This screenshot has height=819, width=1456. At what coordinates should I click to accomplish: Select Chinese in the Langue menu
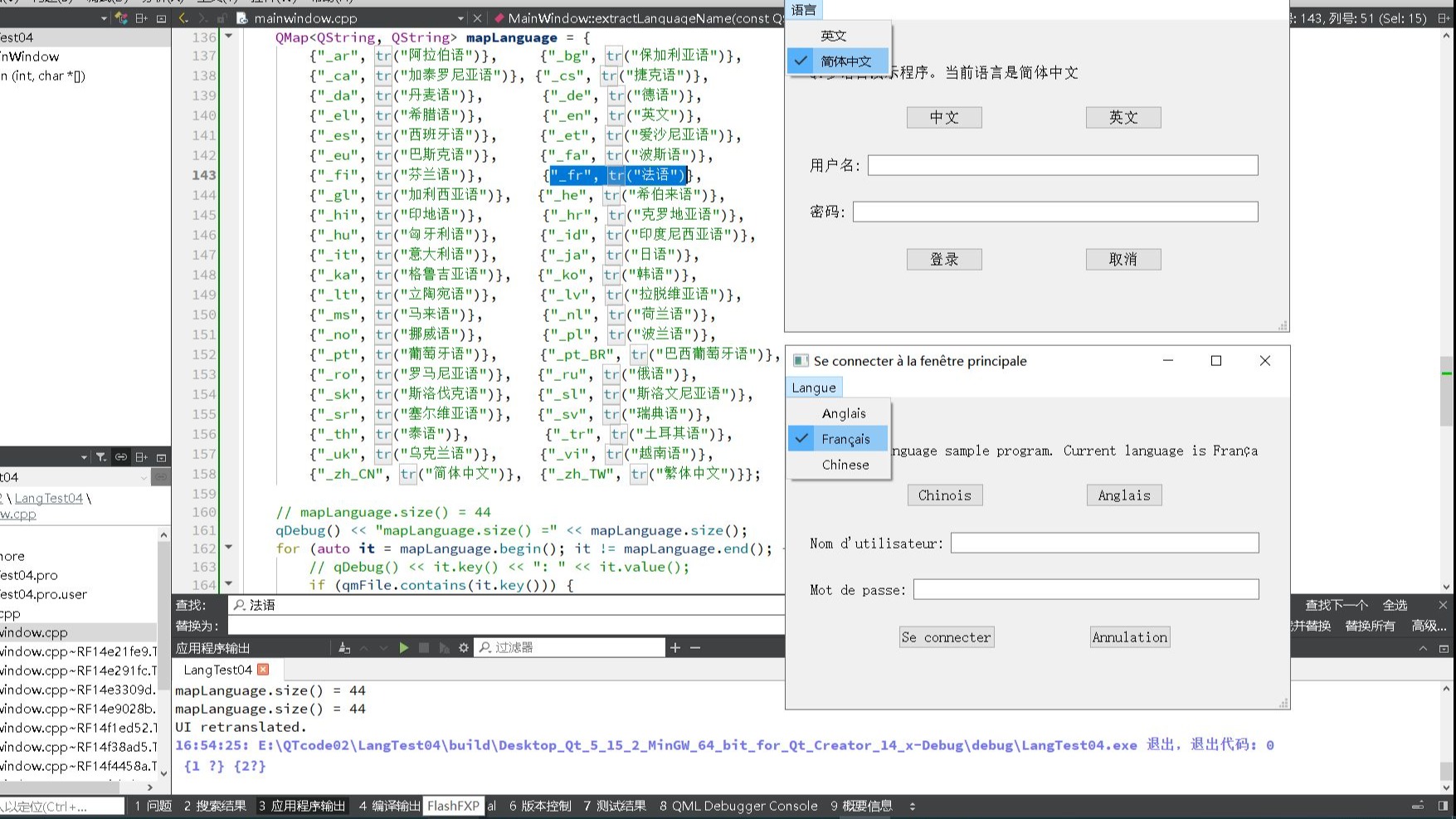(x=845, y=465)
